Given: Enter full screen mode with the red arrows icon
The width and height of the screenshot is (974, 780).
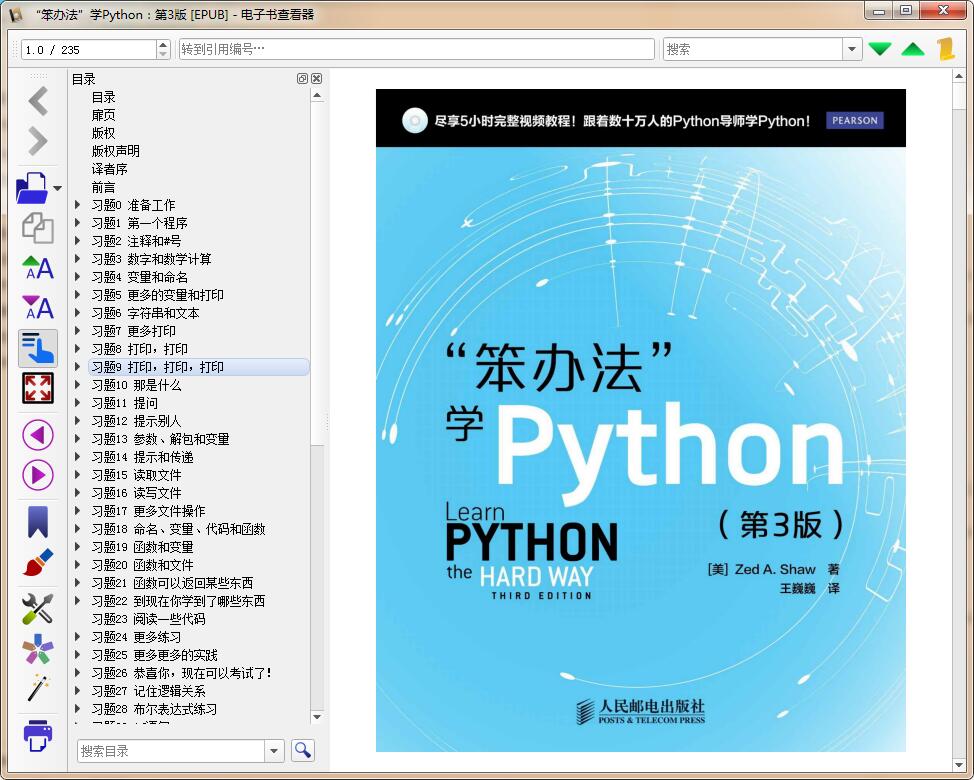Looking at the screenshot, I should point(38,388).
